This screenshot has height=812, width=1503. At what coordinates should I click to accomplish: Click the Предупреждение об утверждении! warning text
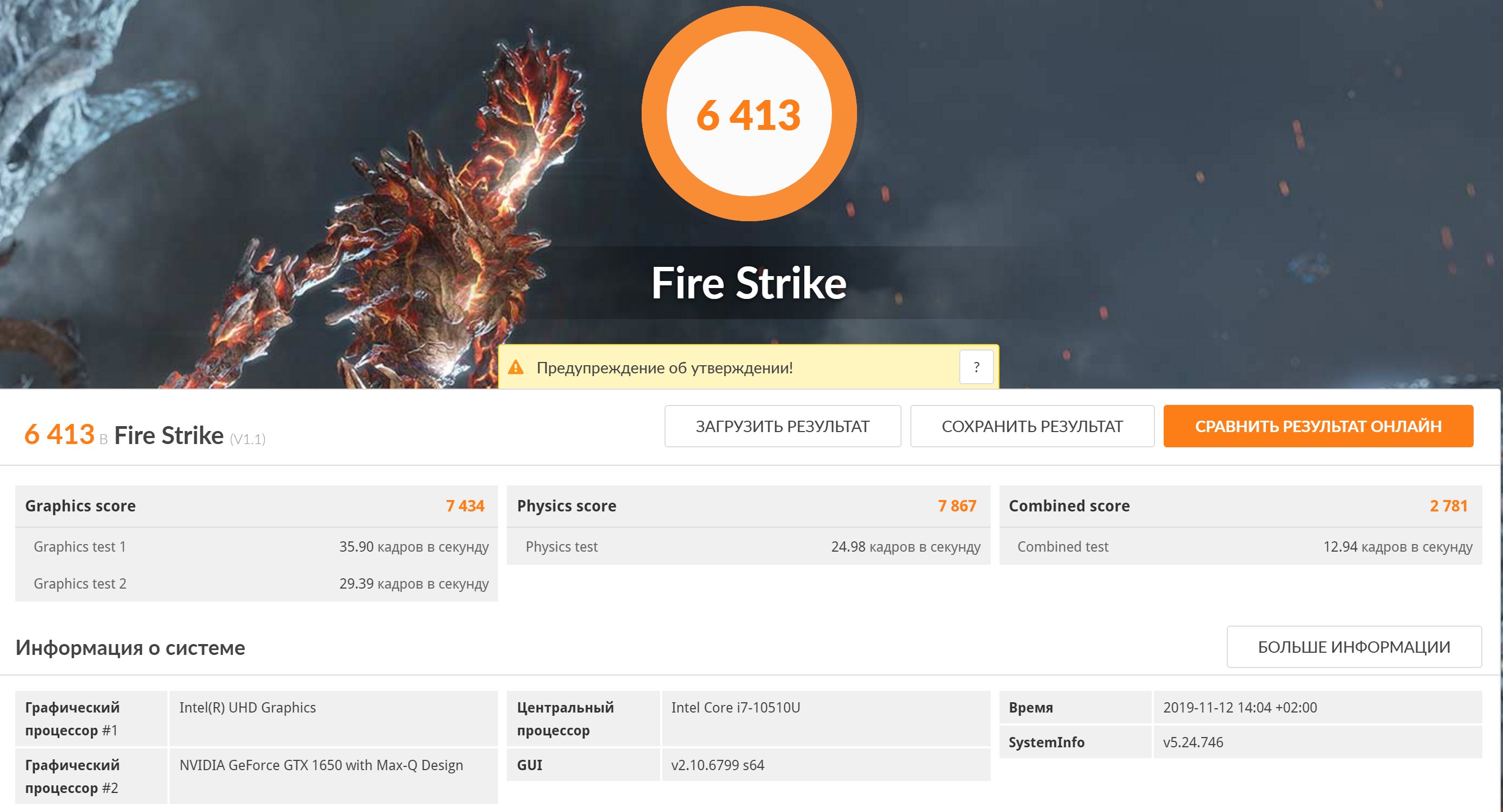[664, 367]
